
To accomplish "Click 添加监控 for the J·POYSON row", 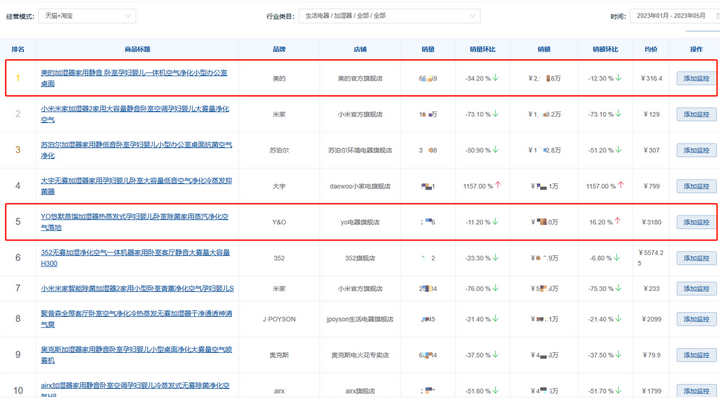I will pos(696,319).
